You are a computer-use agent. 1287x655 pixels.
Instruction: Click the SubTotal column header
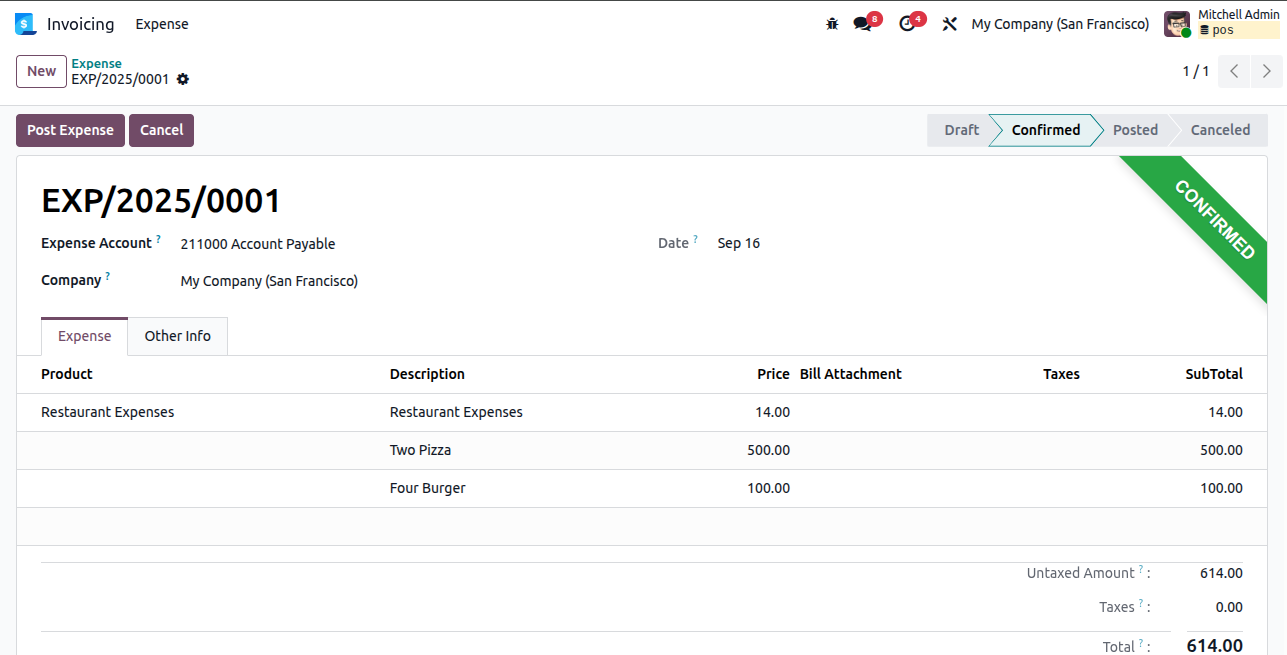coord(1214,374)
